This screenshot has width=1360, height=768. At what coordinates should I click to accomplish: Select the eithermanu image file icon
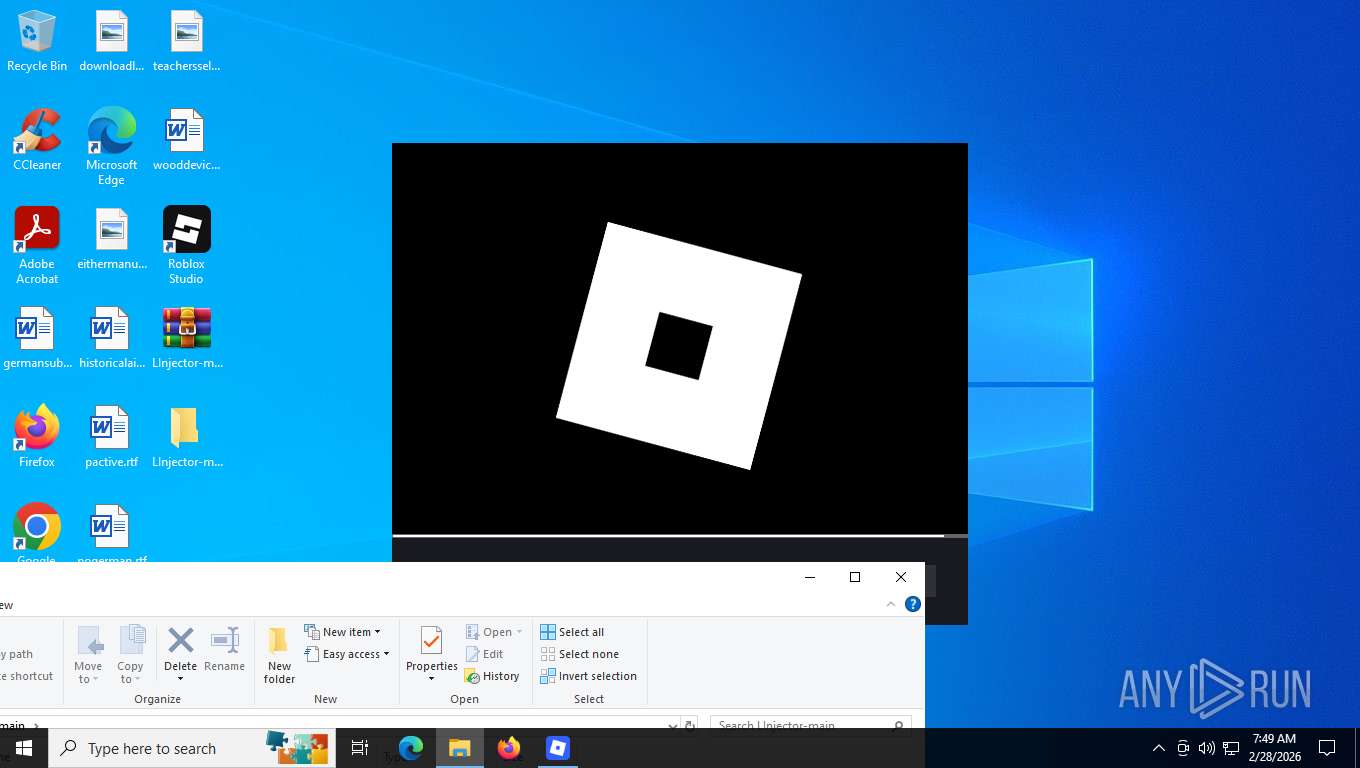click(111, 239)
